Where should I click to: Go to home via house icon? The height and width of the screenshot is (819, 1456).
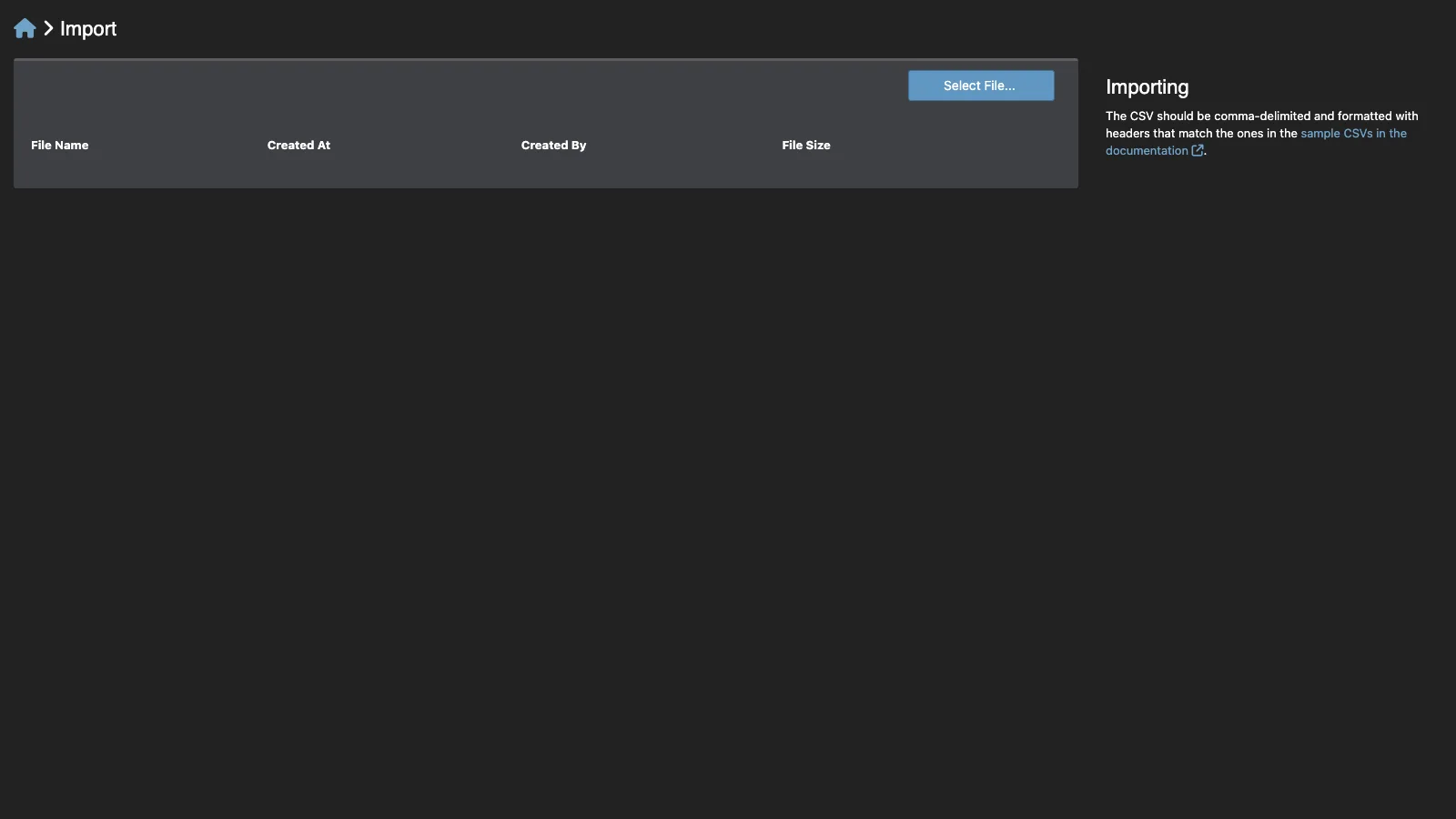pos(25,29)
